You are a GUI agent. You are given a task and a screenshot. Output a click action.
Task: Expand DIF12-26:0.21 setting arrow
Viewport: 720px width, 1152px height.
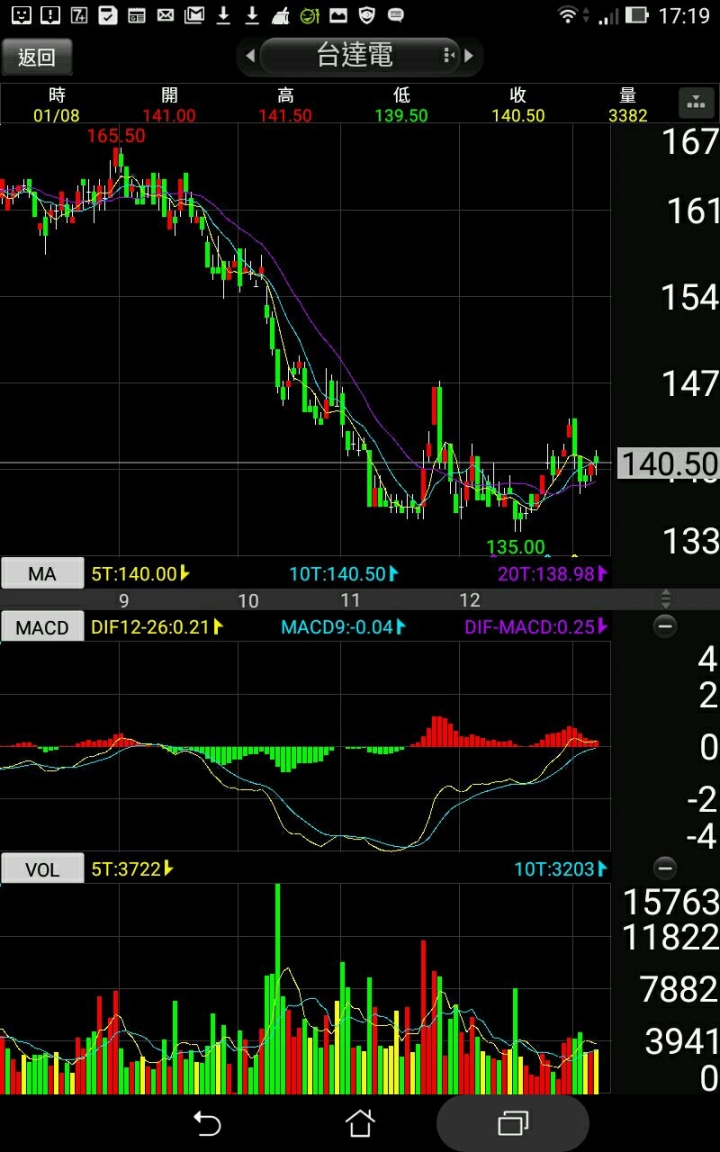(218, 627)
